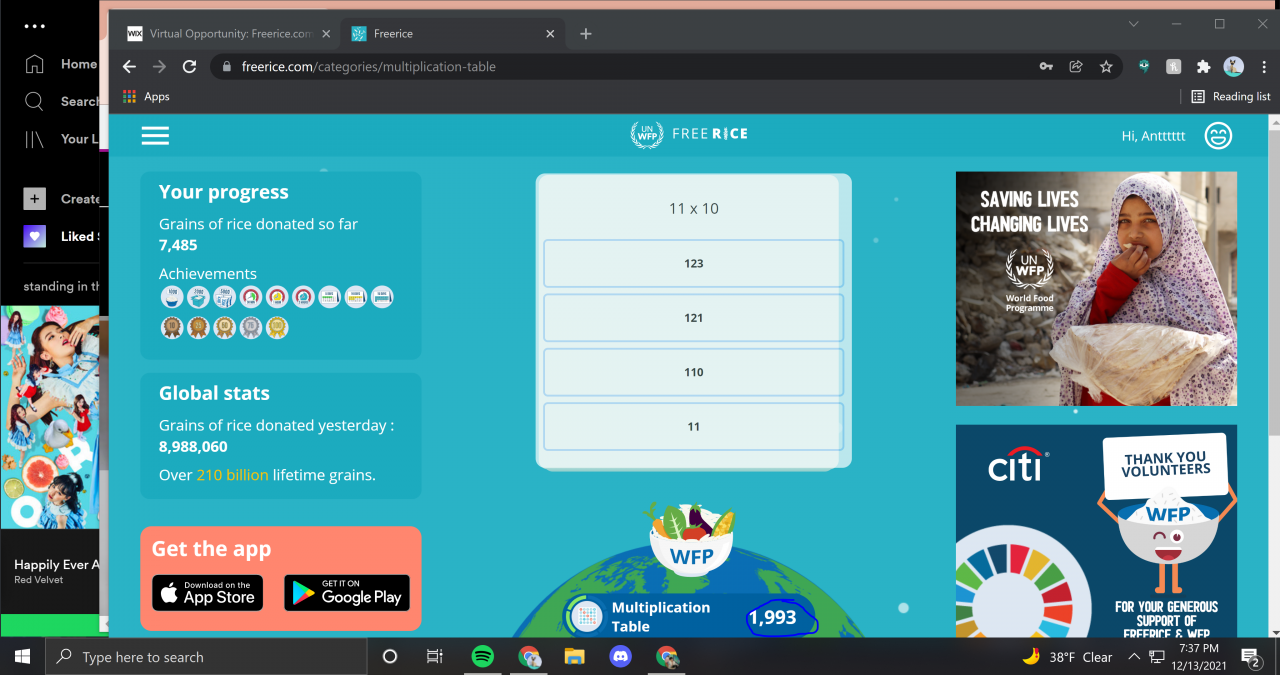Reload the Freerice page
The width and height of the screenshot is (1280, 675).
point(189,67)
